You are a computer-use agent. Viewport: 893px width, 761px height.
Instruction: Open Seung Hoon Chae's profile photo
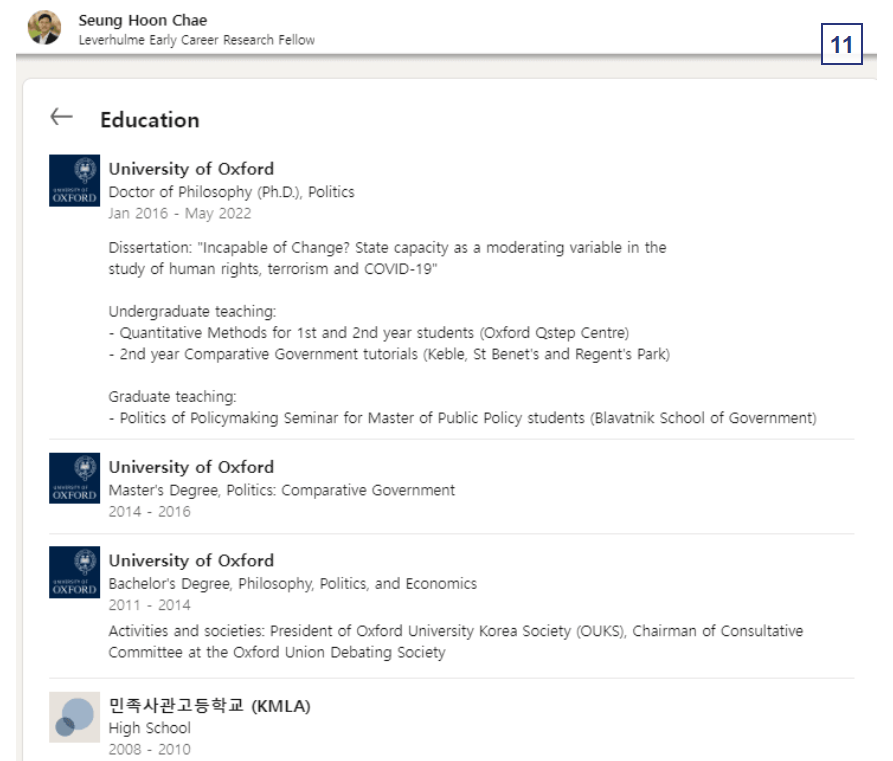pyautogui.click(x=44, y=27)
